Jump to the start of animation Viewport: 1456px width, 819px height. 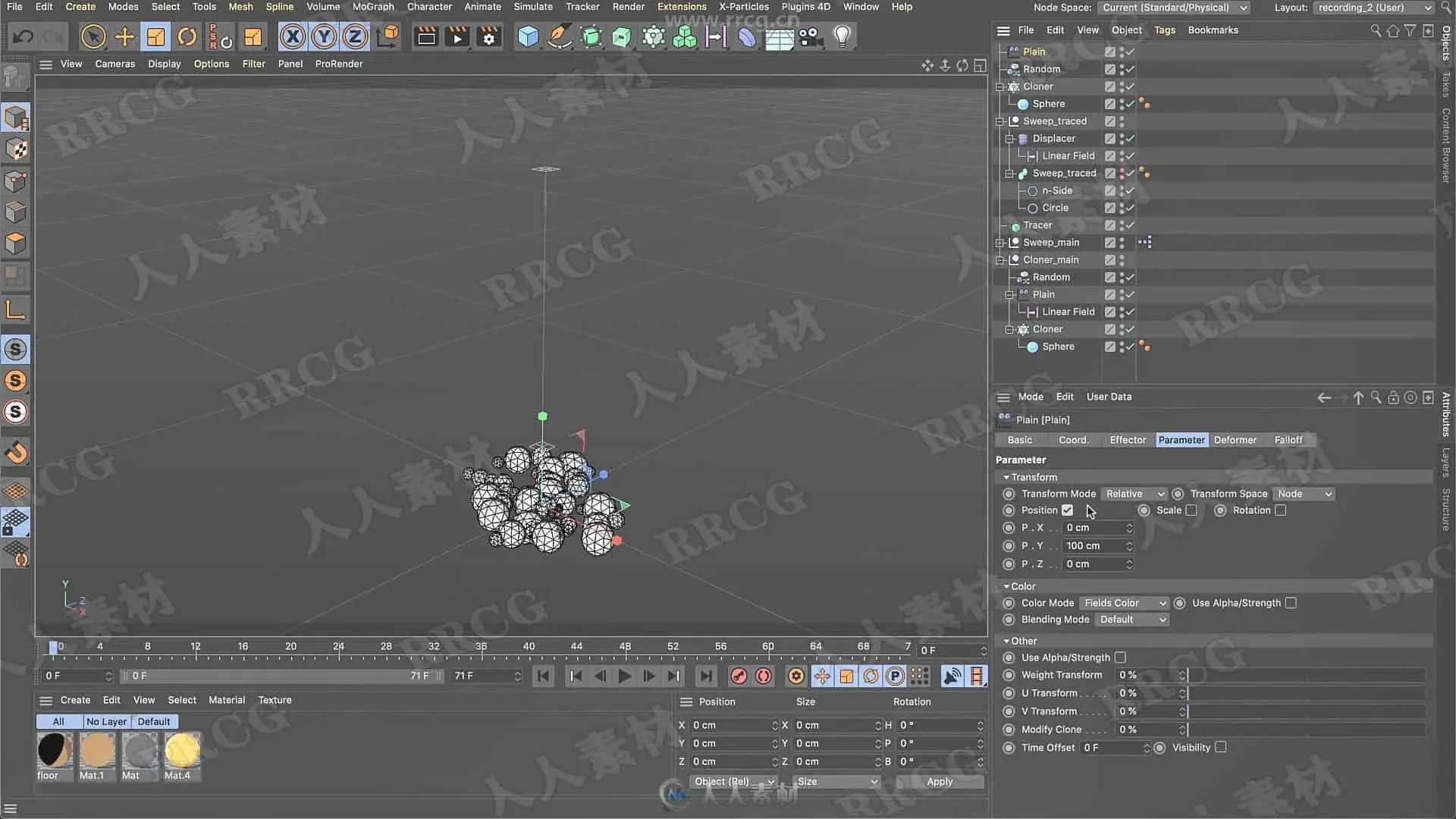(x=543, y=676)
